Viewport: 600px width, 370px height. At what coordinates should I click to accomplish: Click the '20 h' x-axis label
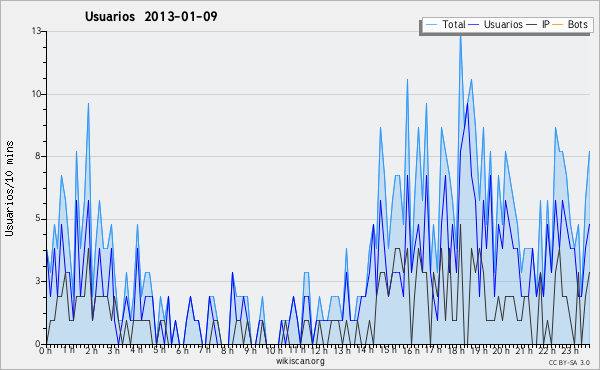[x=501, y=351]
